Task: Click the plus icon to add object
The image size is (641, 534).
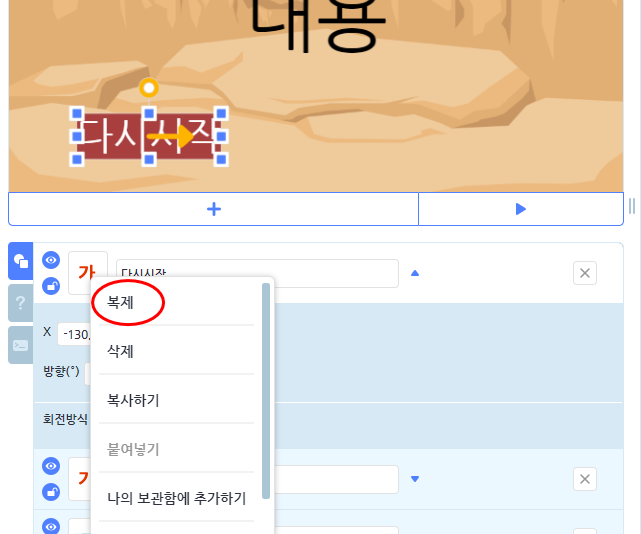Action: [x=214, y=209]
